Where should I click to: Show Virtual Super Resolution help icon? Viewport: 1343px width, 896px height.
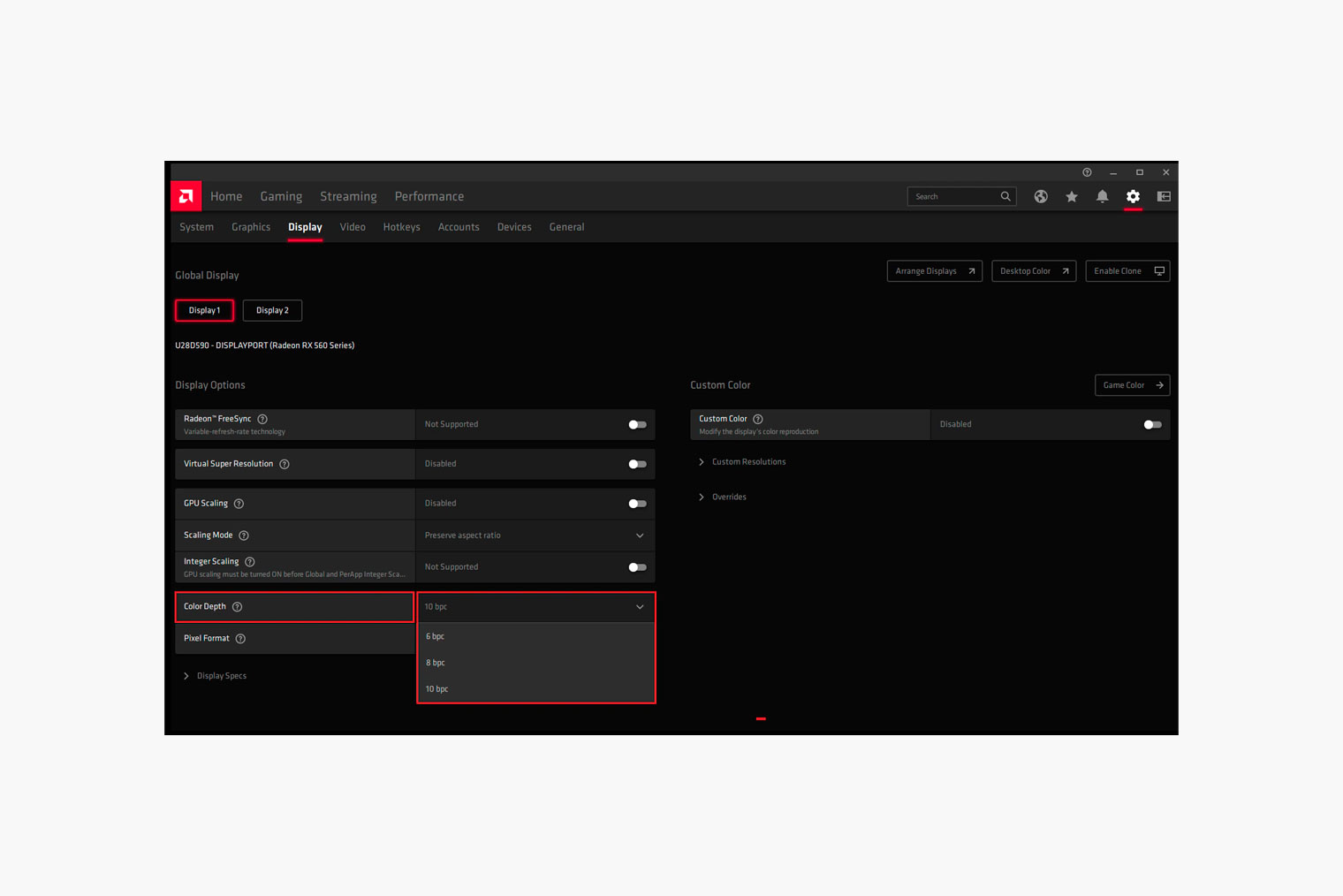pos(285,464)
